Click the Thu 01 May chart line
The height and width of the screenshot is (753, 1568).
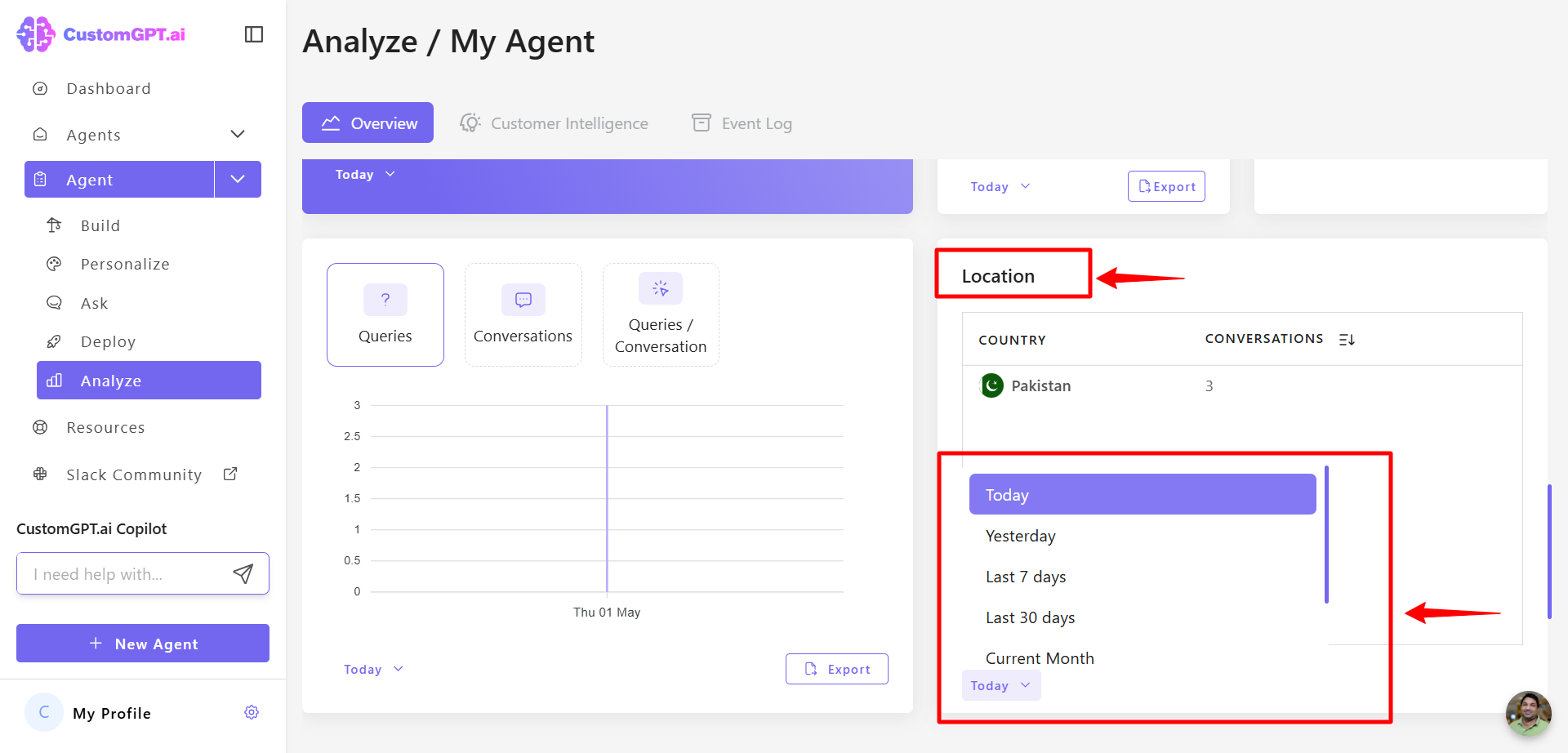607,498
